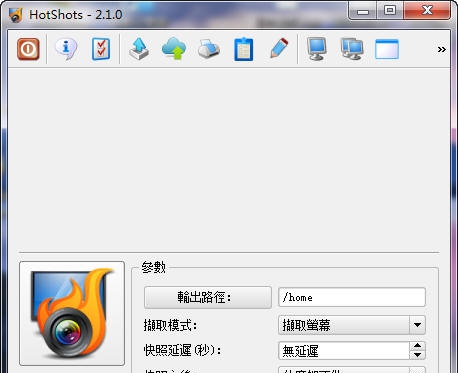Open the editor with pencil icon

tap(279, 49)
